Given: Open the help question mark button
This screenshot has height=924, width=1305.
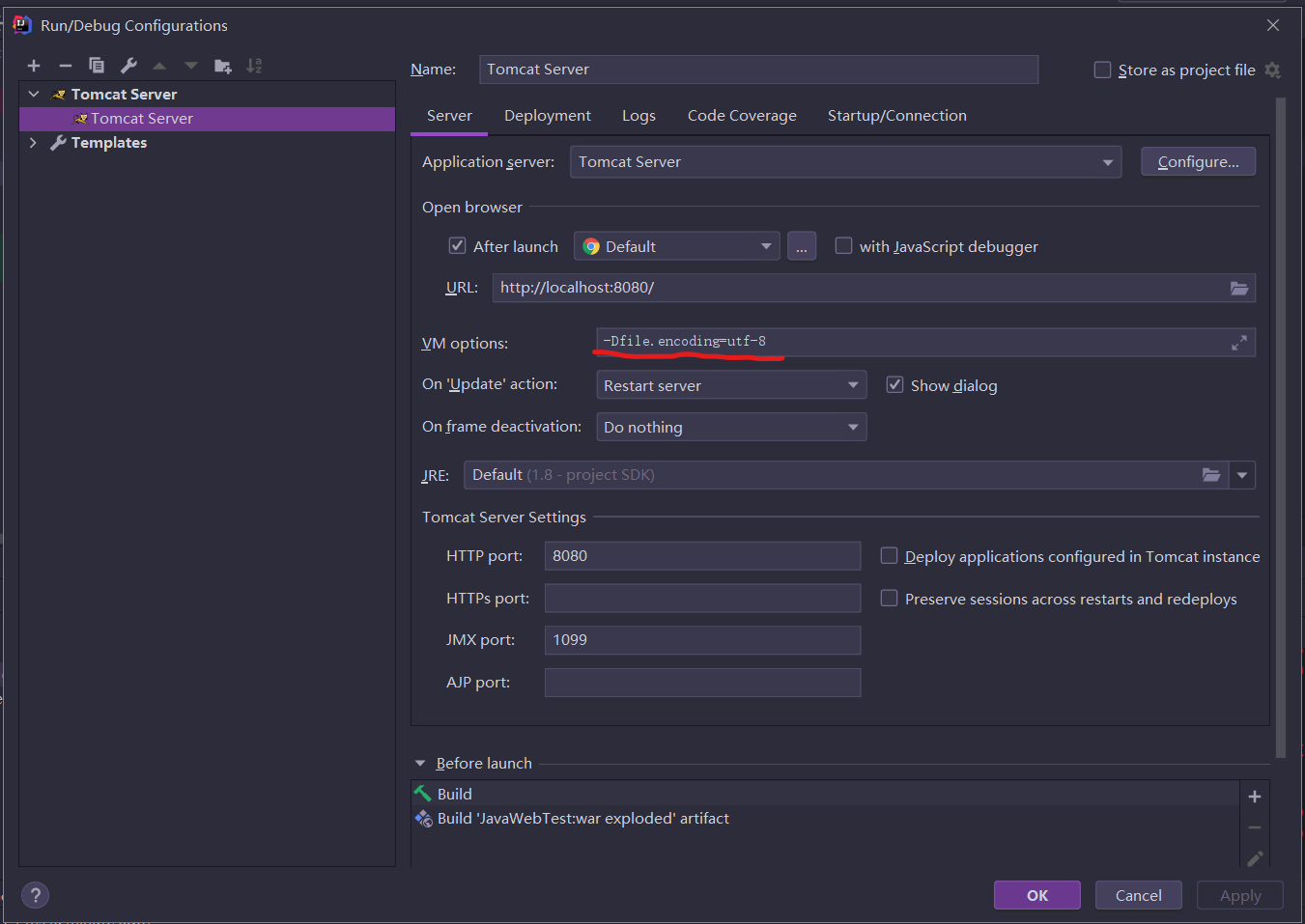Looking at the screenshot, I should [x=35, y=895].
